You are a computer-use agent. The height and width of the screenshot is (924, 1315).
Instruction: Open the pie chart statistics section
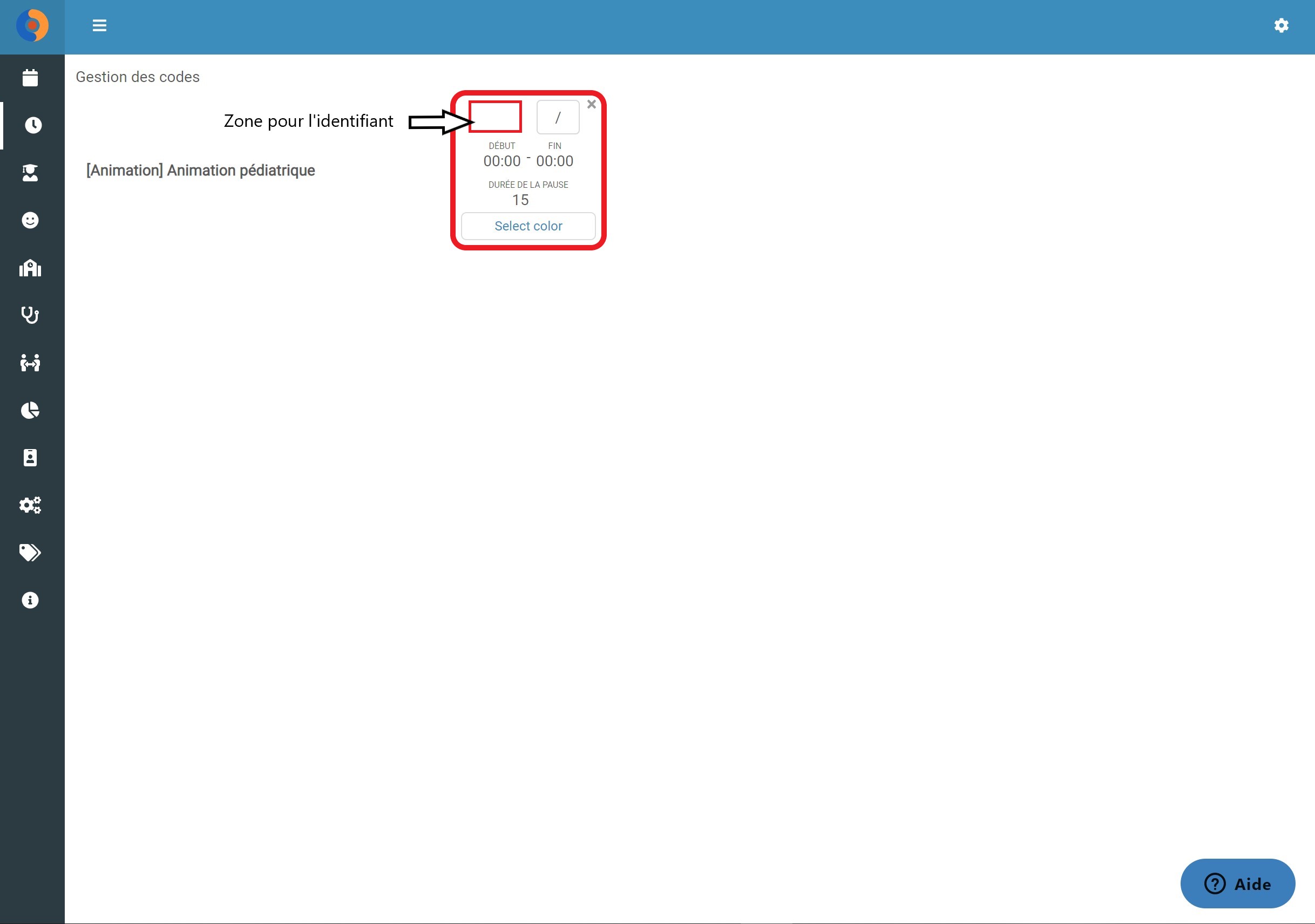(30, 411)
